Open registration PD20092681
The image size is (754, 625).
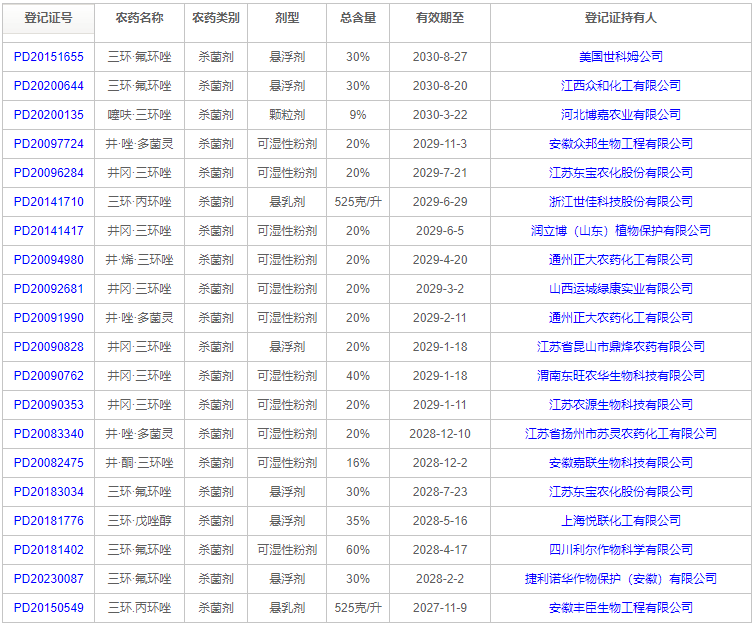click(49, 289)
